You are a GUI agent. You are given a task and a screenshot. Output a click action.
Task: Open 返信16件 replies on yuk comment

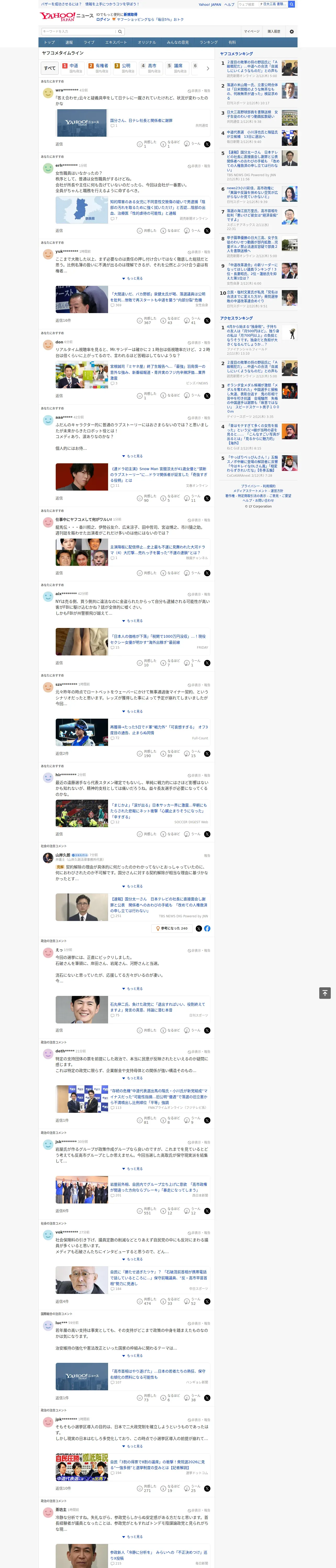pyautogui.click(x=63, y=320)
